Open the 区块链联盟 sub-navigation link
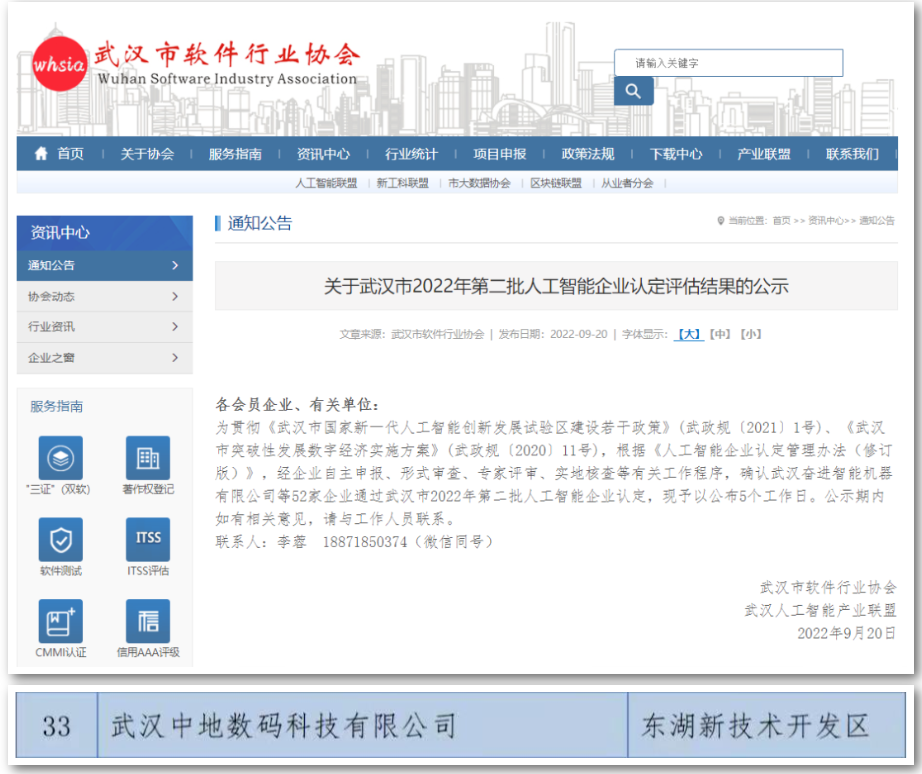 tap(556, 184)
